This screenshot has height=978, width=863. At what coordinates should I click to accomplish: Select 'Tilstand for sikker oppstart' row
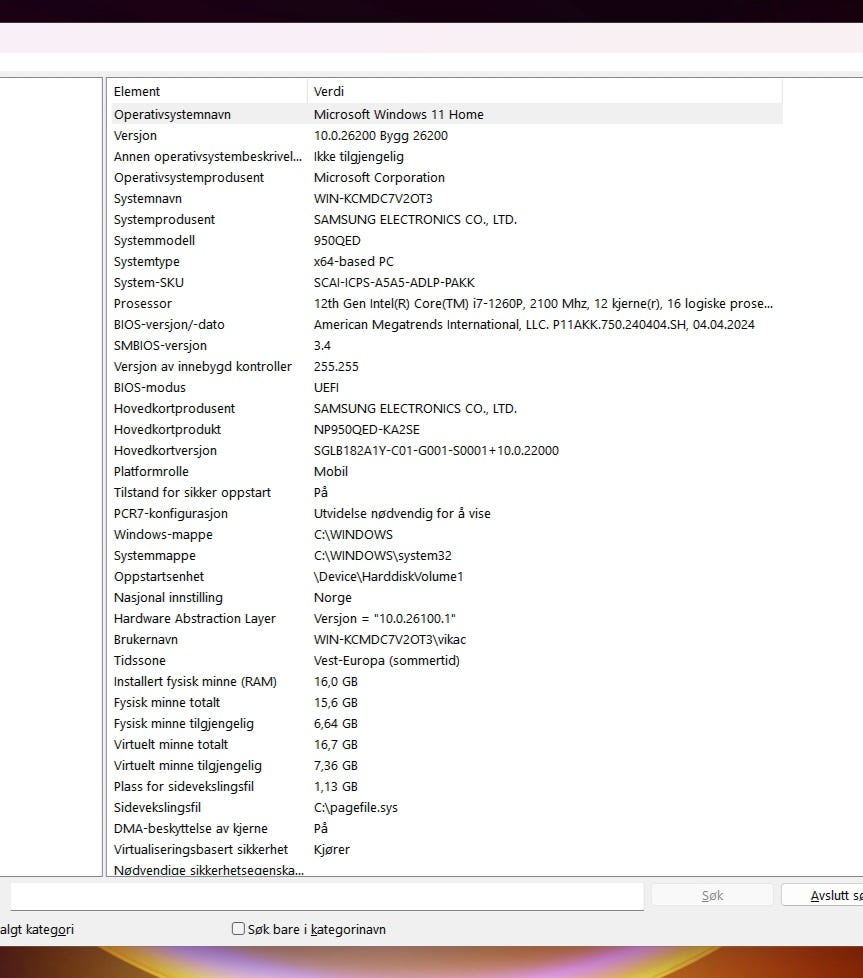click(x=192, y=492)
